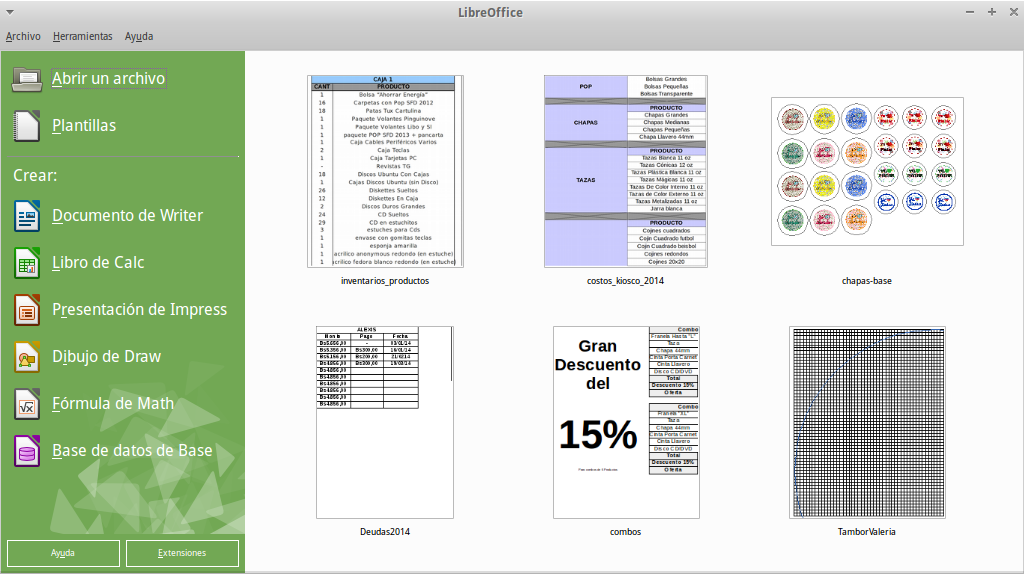
Task: Click the 'costos_kiosco_2014' file name
Action: tap(626, 281)
